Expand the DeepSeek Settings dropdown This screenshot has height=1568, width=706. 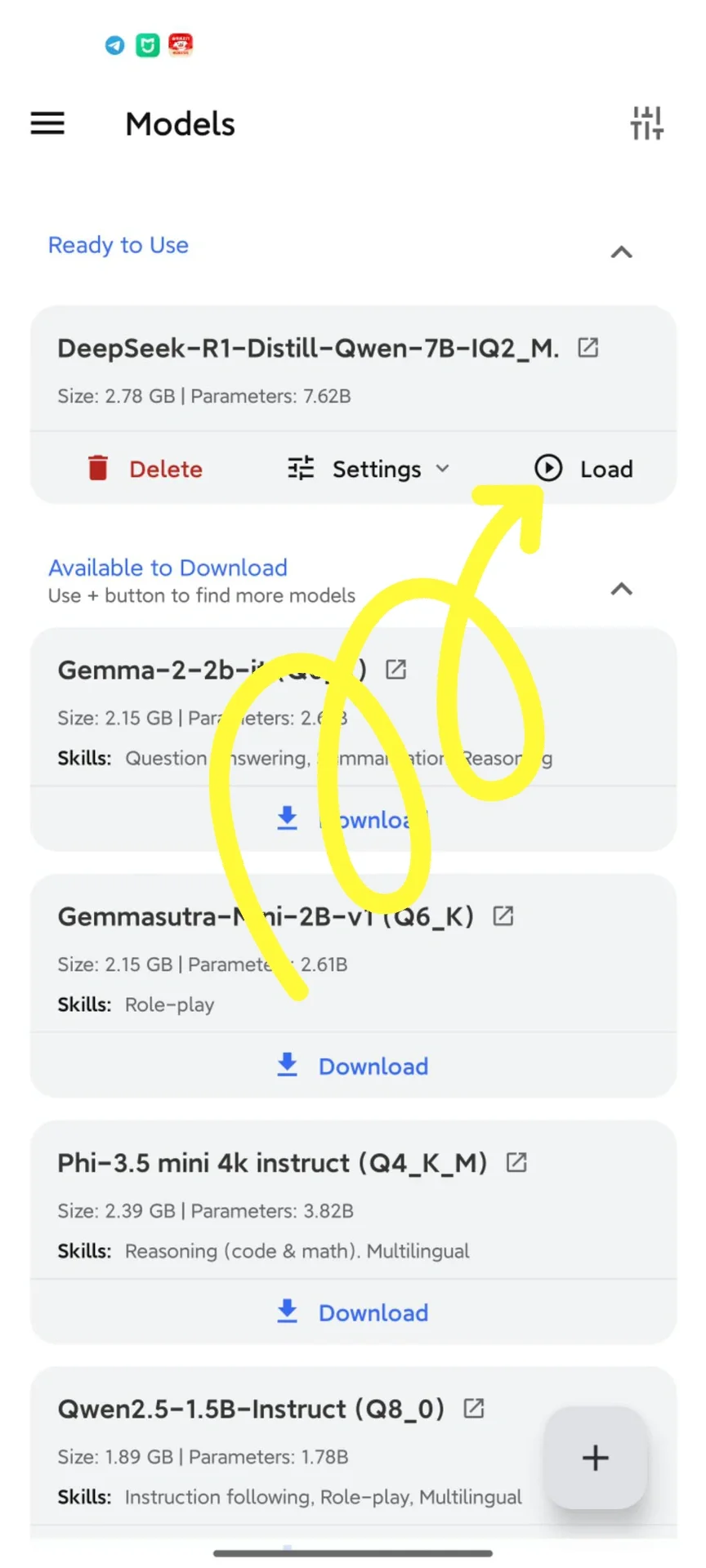pyautogui.click(x=369, y=469)
